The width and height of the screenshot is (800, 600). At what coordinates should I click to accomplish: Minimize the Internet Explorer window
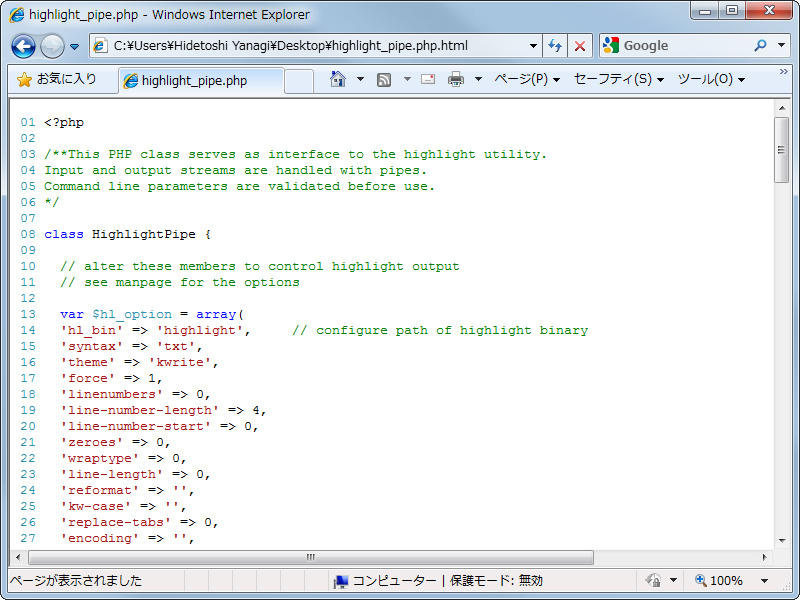click(705, 10)
